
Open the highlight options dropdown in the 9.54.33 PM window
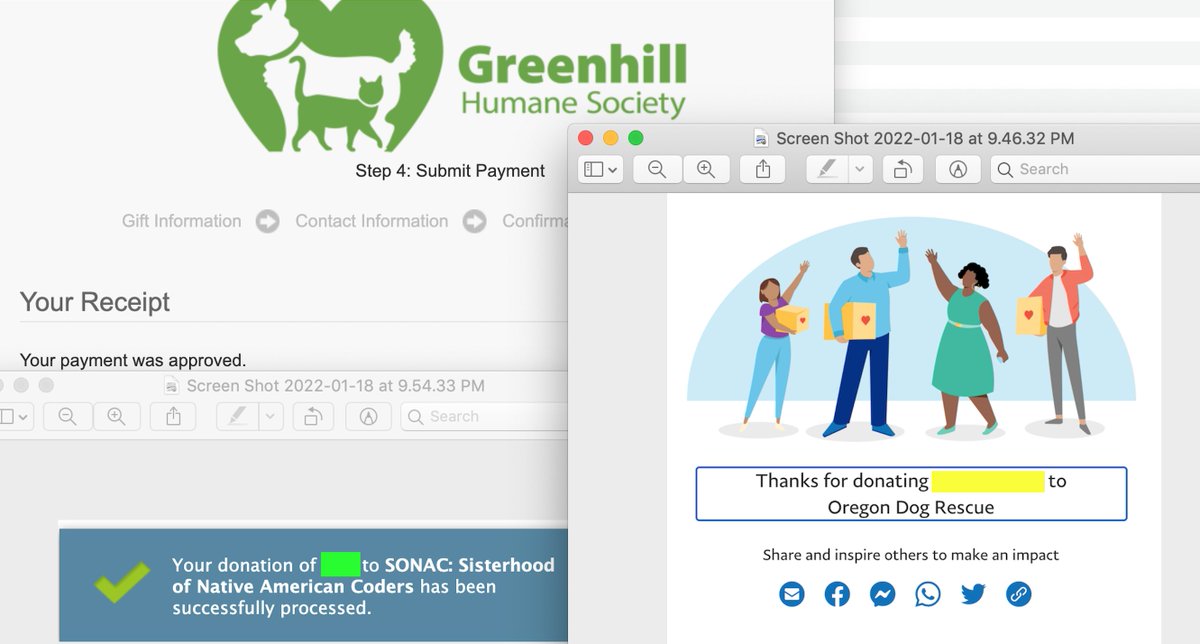[x=270, y=416]
